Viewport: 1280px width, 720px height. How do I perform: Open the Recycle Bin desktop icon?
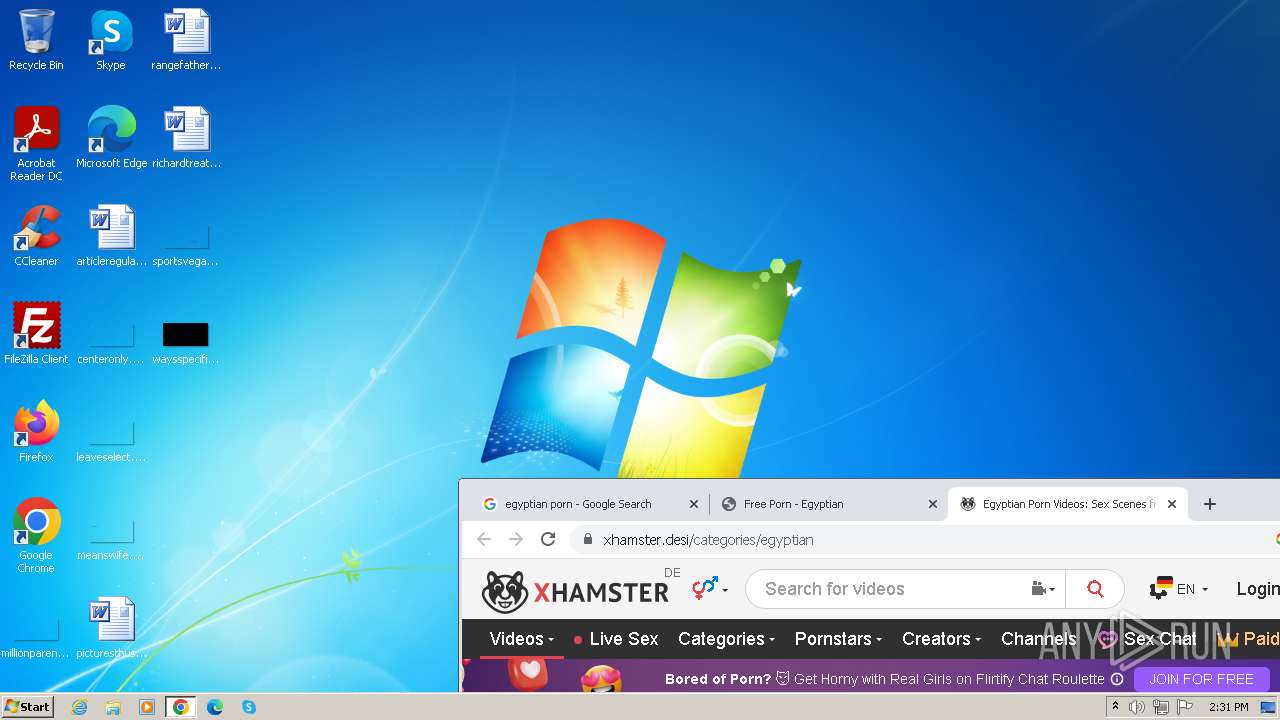click(x=36, y=40)
